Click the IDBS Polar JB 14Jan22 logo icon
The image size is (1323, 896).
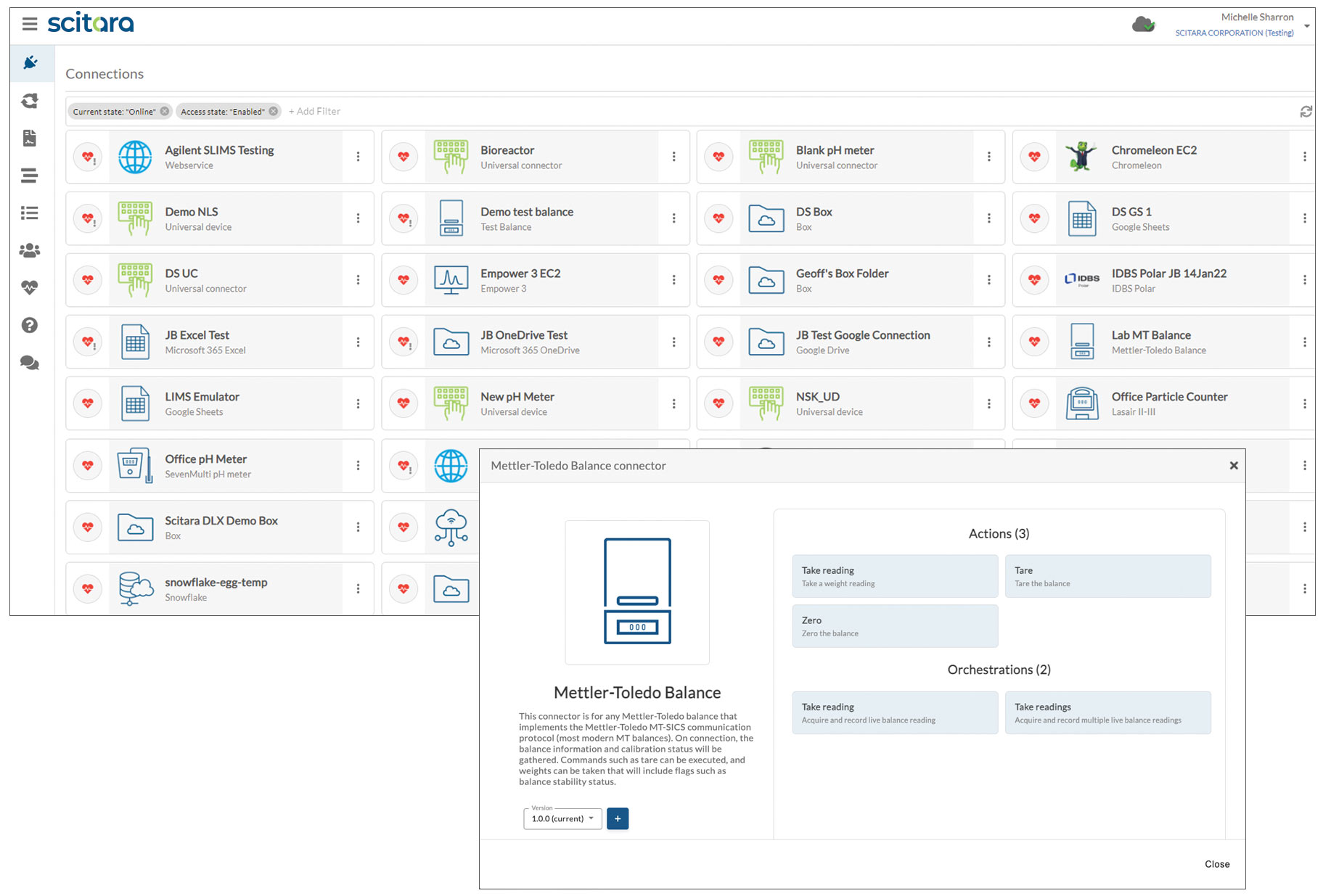1081,279
